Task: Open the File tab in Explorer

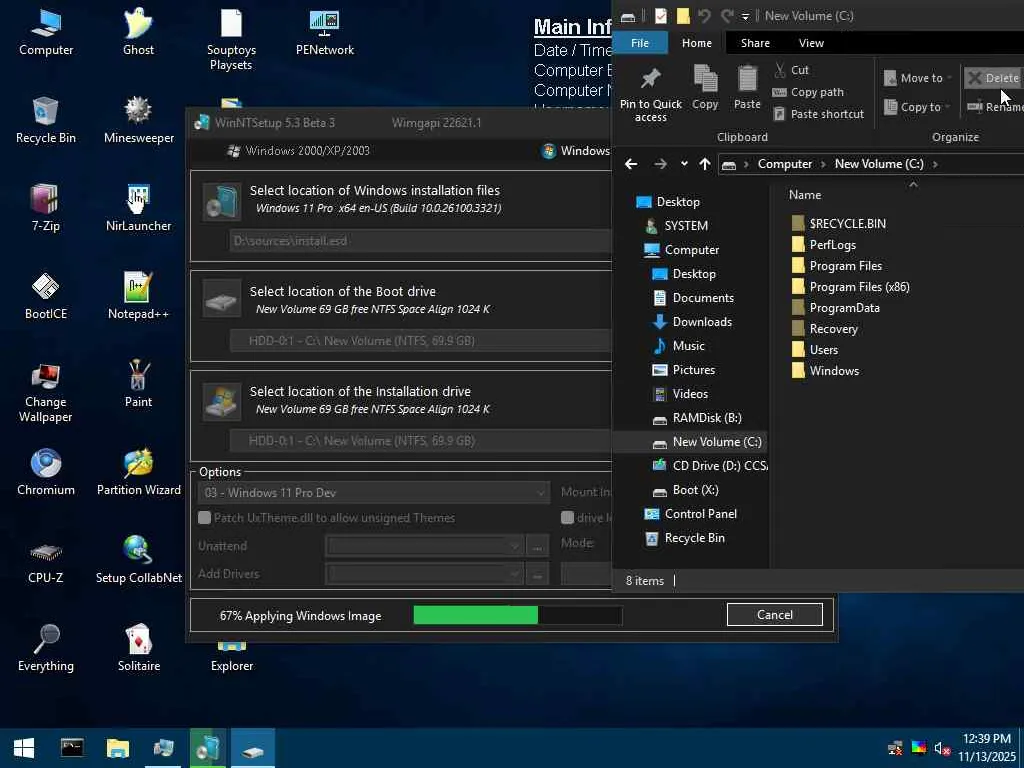Action: coord(640,43)
